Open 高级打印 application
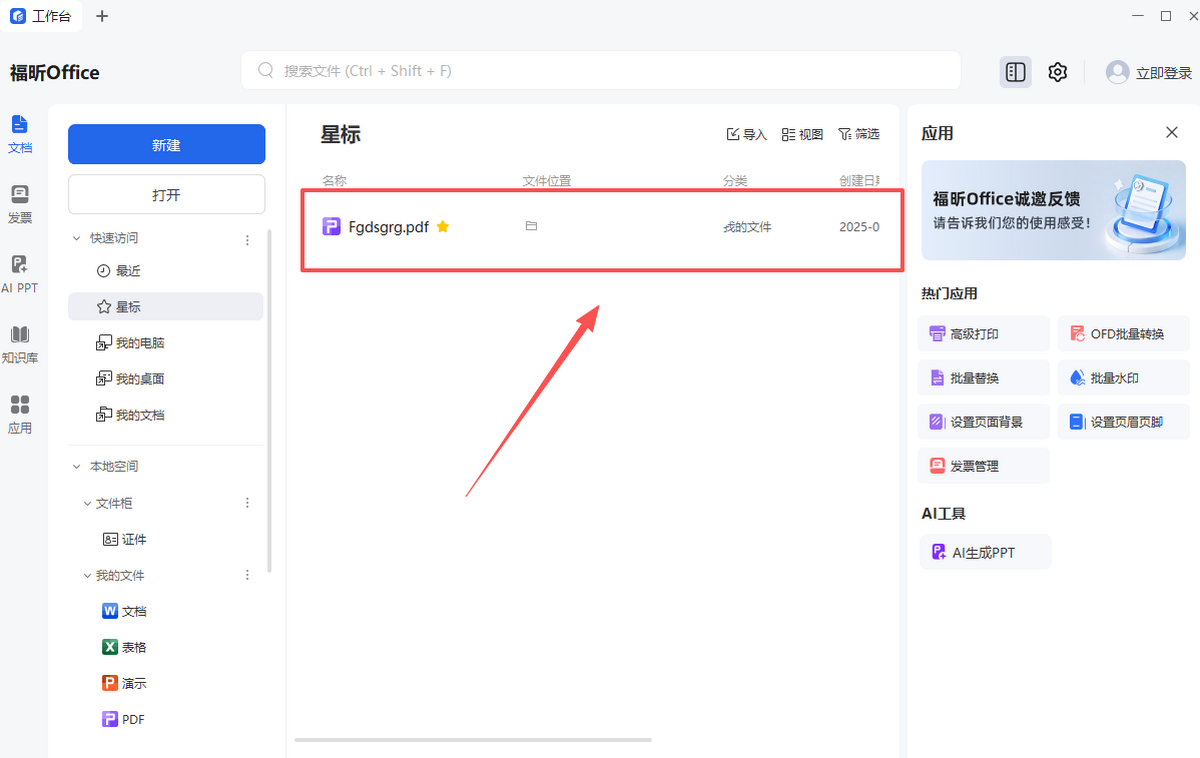1200x758 pixels. 984,334
